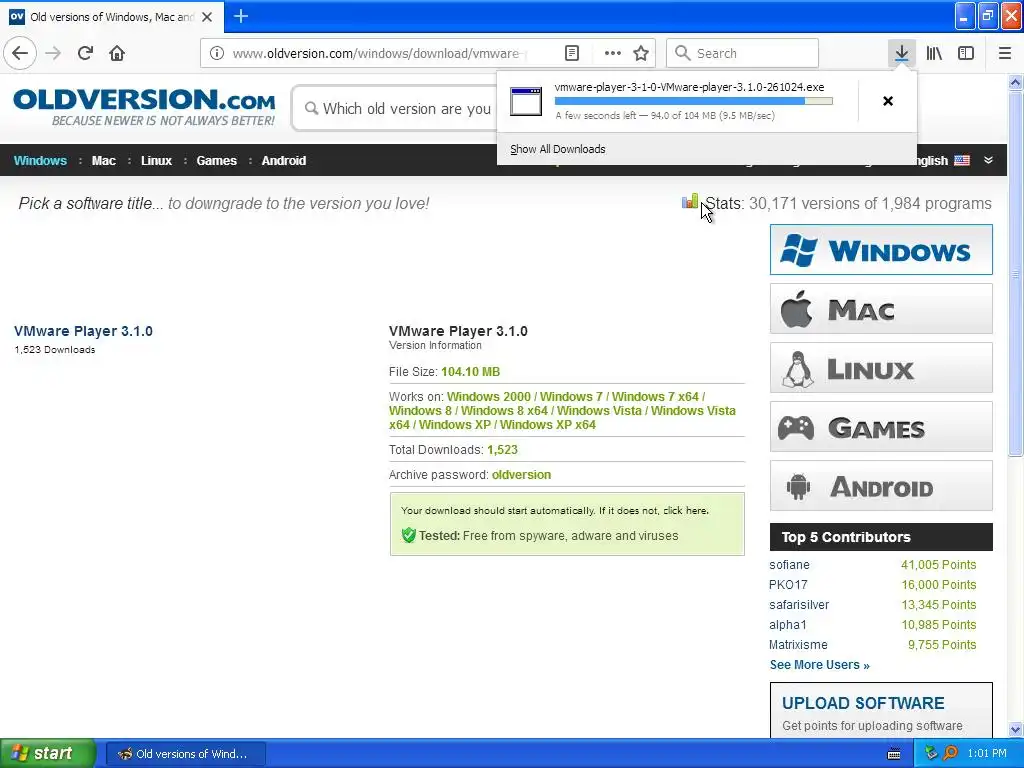Select Games in the navigation bar
This screenshot has width=1024, height=768.
tap(216, 161)
